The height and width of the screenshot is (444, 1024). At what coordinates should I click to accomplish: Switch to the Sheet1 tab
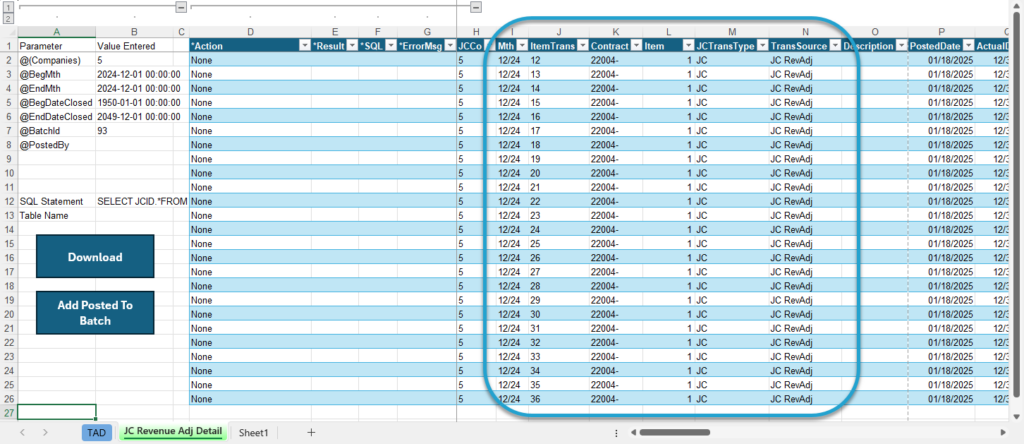point(253,432)
